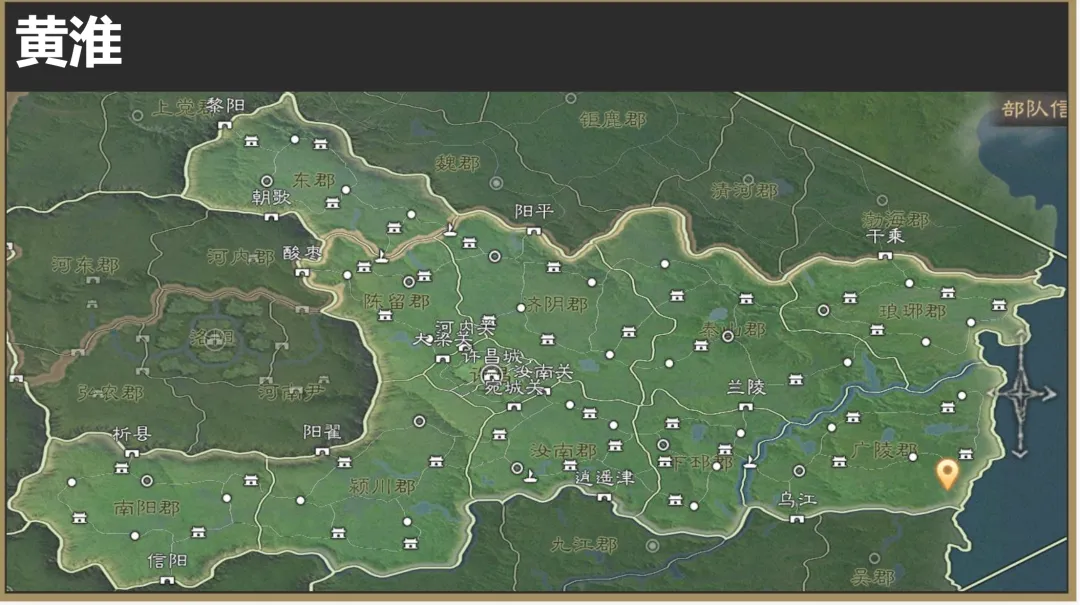Click the 弘农郡 region label
This screenshot has height=605, width=1080.
pos(110,393)
